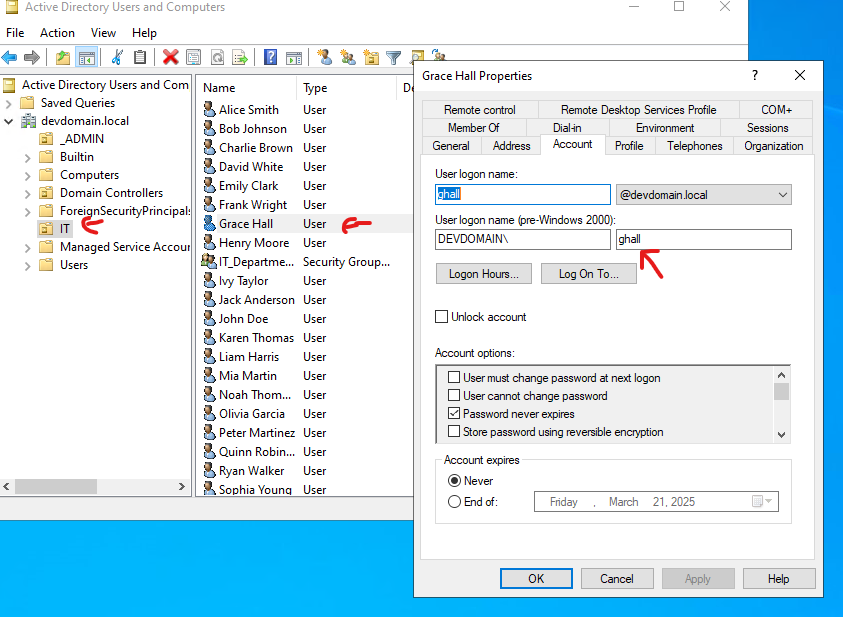843x617 pixels.
Task: Toggle the Show/Hide Action Pane icon
Action: click(294, 57)
